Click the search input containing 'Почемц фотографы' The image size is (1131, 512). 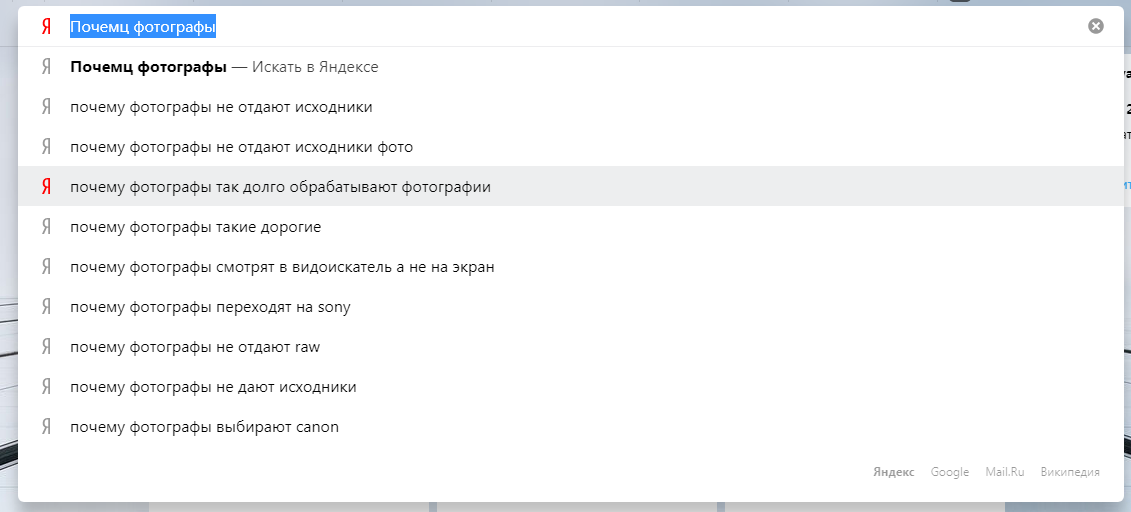coord(573,27)
